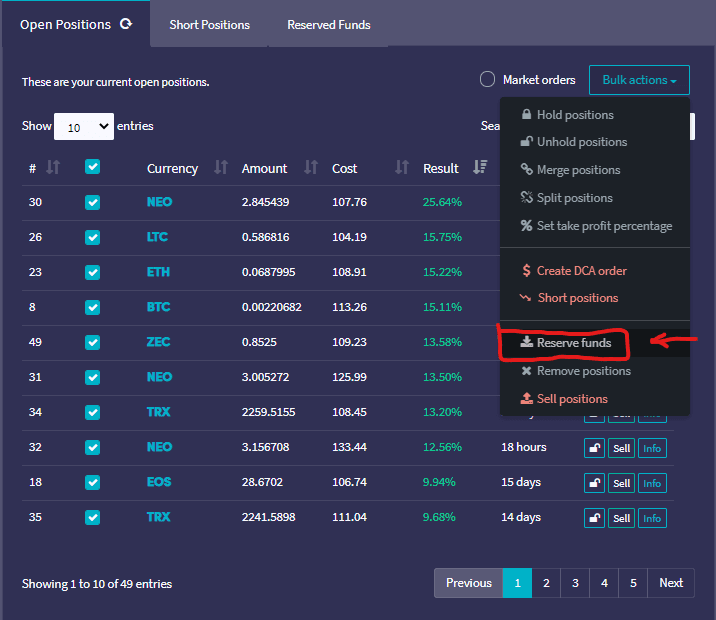Toggle the Market orders radio button

pos(487,79)
